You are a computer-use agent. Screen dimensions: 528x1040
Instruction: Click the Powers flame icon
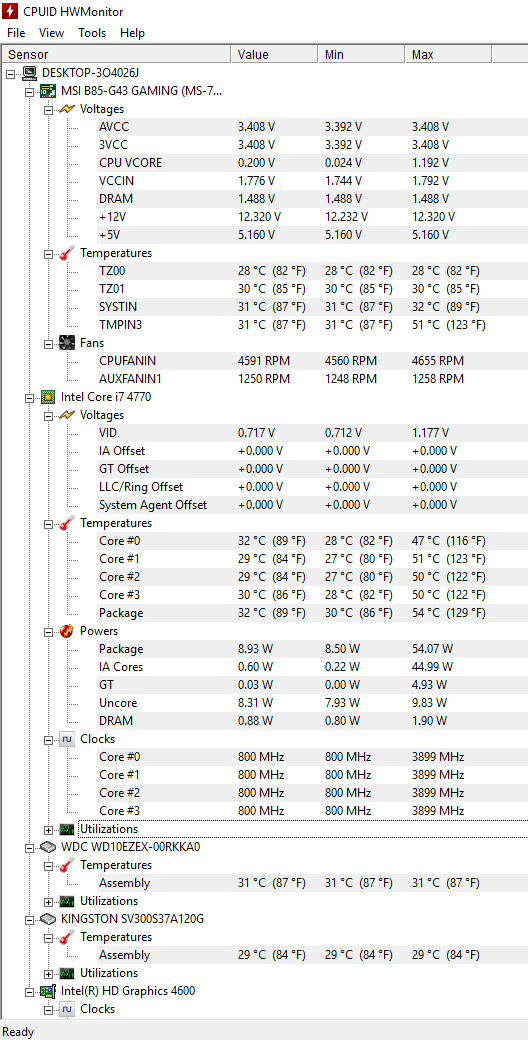pyautogui.click(x=66, y=631)
